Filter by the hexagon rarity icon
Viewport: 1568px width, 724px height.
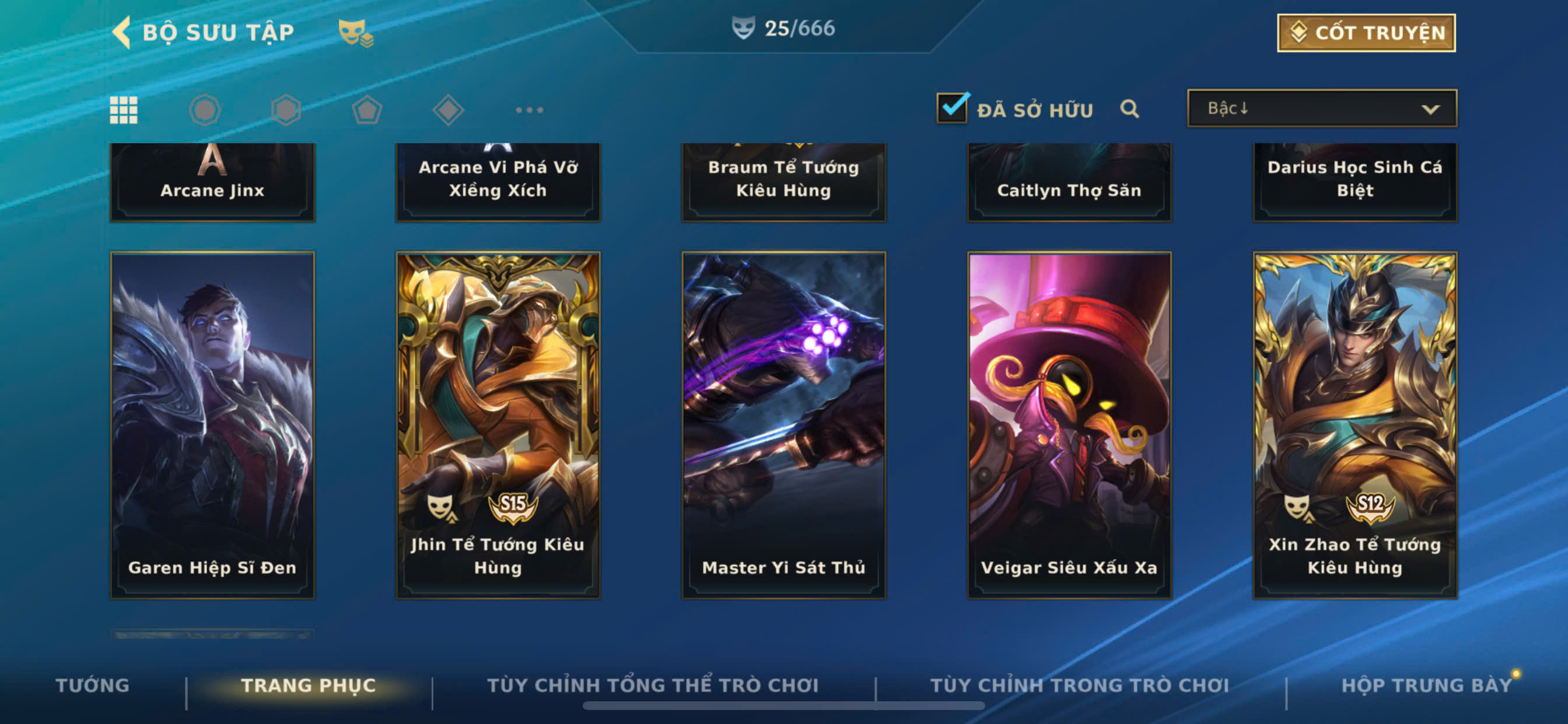tap(285, 110)
